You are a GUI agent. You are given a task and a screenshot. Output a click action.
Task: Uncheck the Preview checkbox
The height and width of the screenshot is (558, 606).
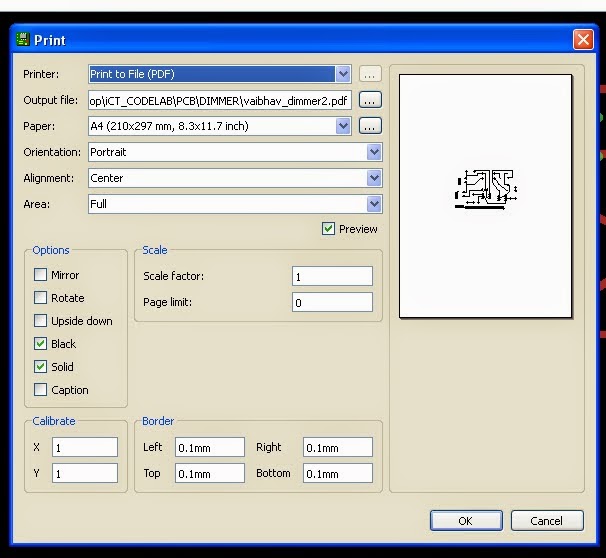coord(328,229)
